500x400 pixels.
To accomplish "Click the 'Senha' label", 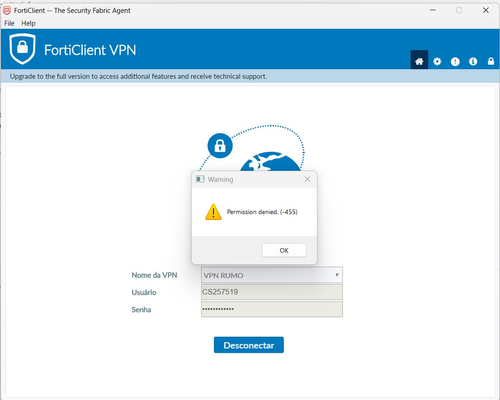I will coord(141,310).
